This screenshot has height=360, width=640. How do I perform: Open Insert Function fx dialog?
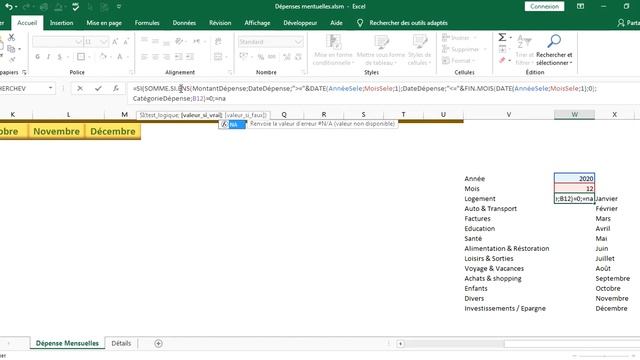tap(116, 88)
